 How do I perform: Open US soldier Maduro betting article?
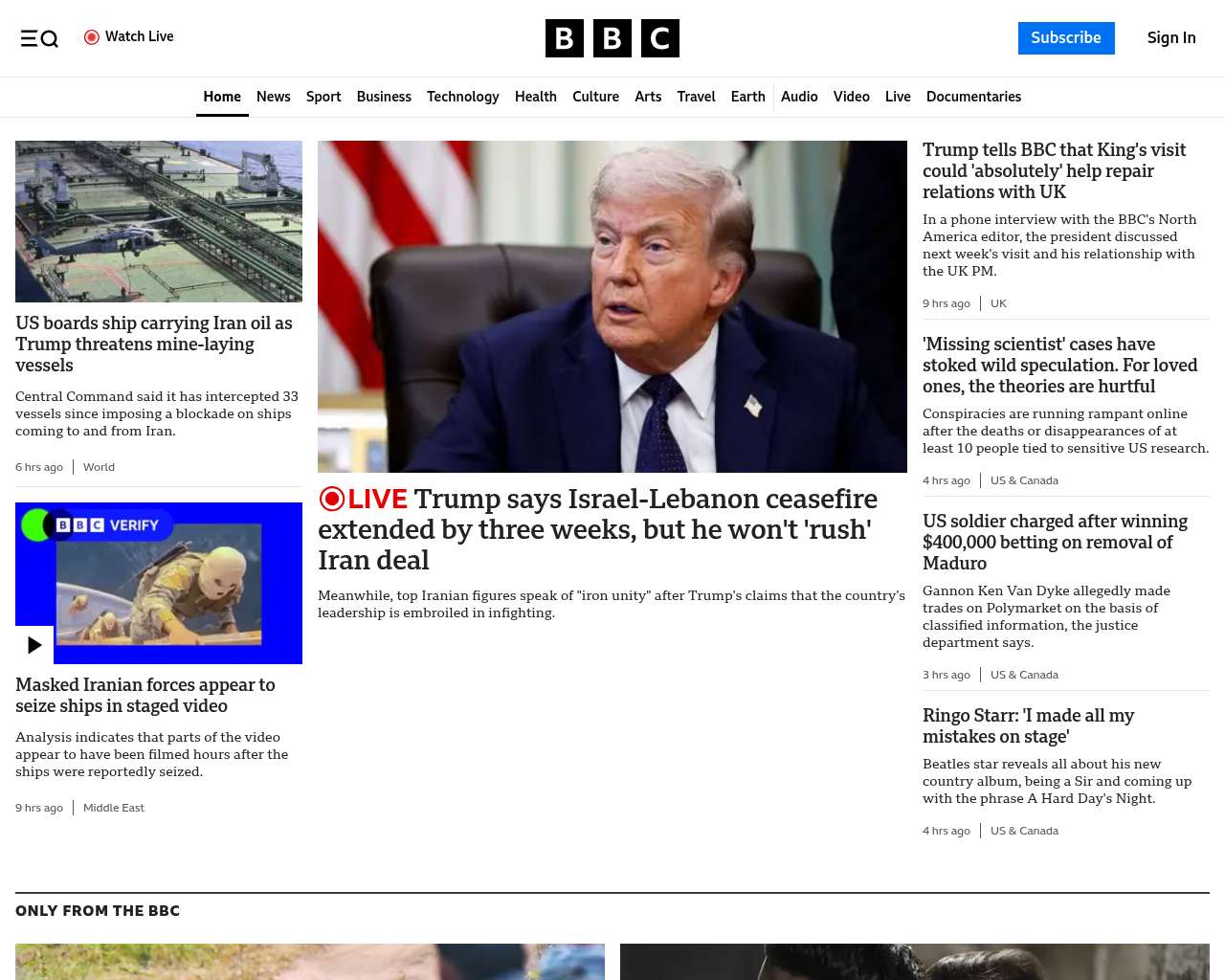(x=1055, y=542)
